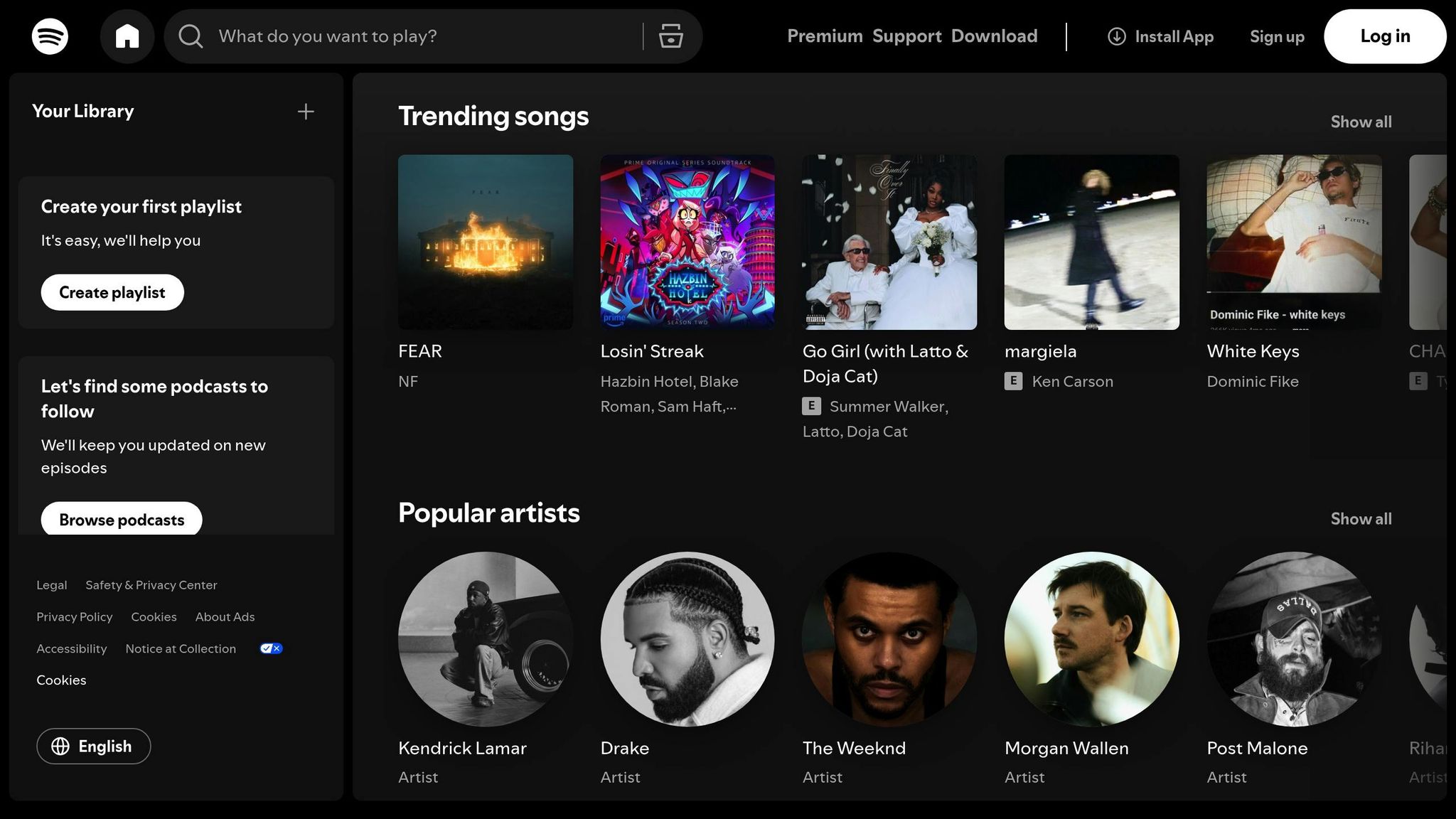Screen dimensions: 1456x819
Task: Open the Legal footer link
Action: coord(52,585)
